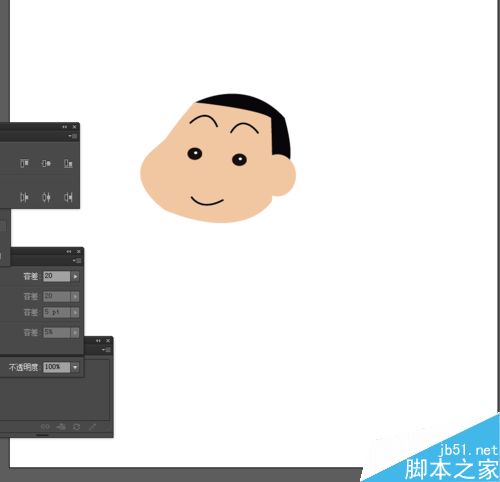This screenshot has width=500, height=482.
Task: Click the go to link icon
Action: 61,427
